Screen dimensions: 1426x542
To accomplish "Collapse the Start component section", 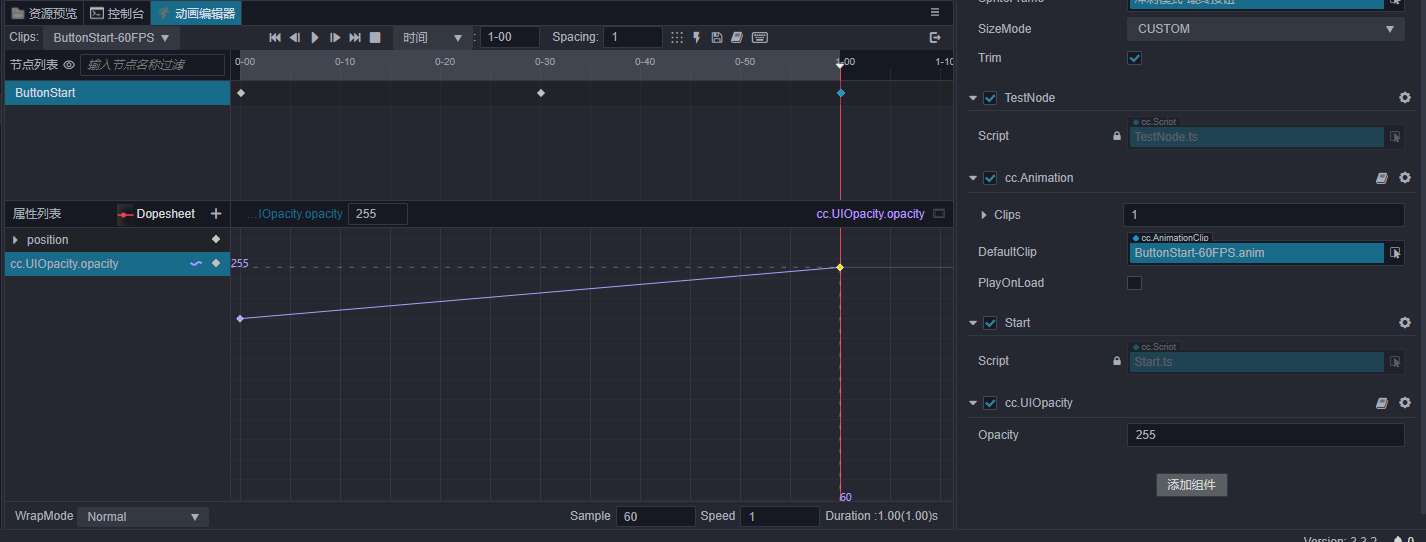I will (x=972, y=323).
